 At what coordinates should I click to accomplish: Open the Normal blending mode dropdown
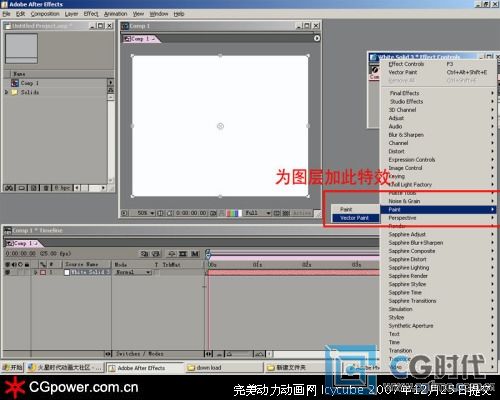coord(133,272)
